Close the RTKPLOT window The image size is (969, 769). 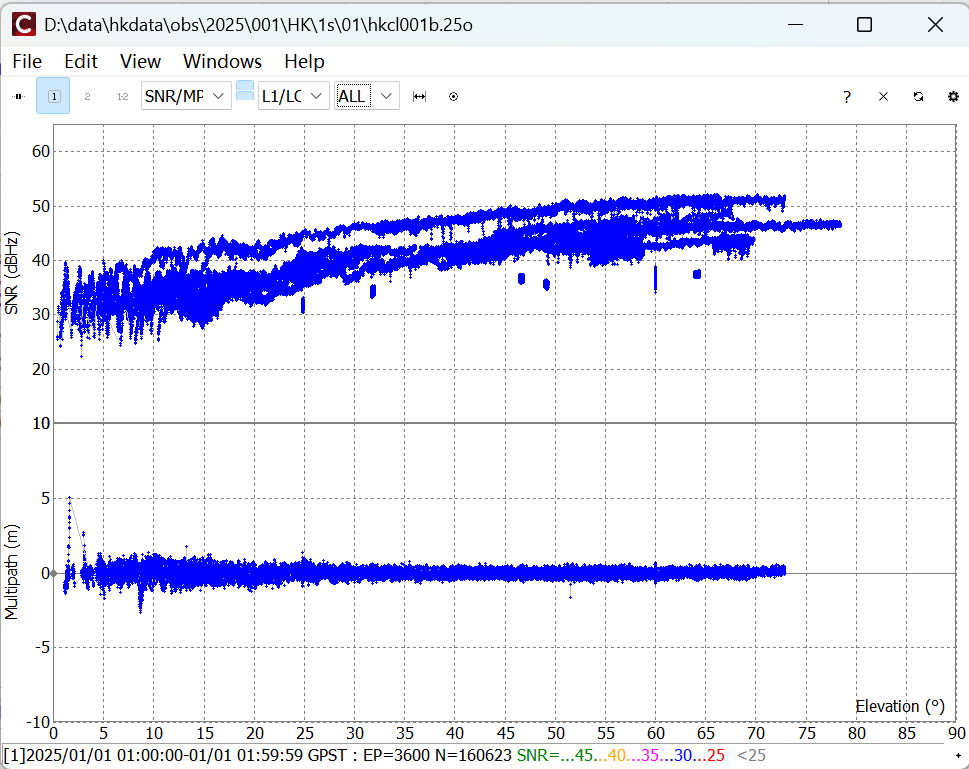[935, 25]
